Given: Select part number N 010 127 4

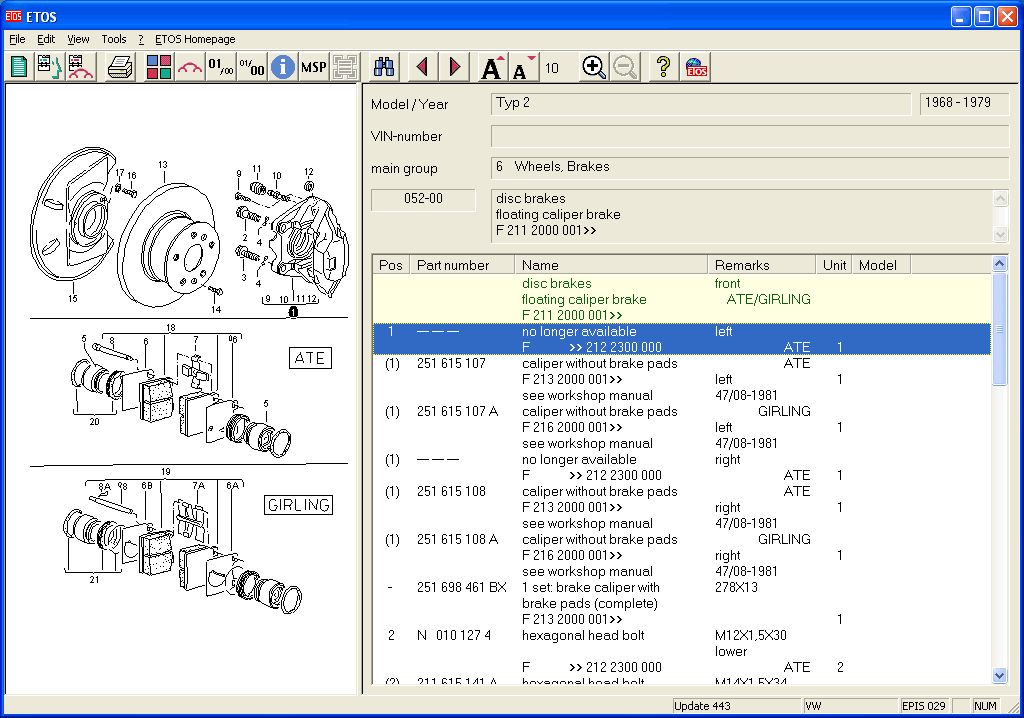Looking at the screenshot, I should coord(454,635).
